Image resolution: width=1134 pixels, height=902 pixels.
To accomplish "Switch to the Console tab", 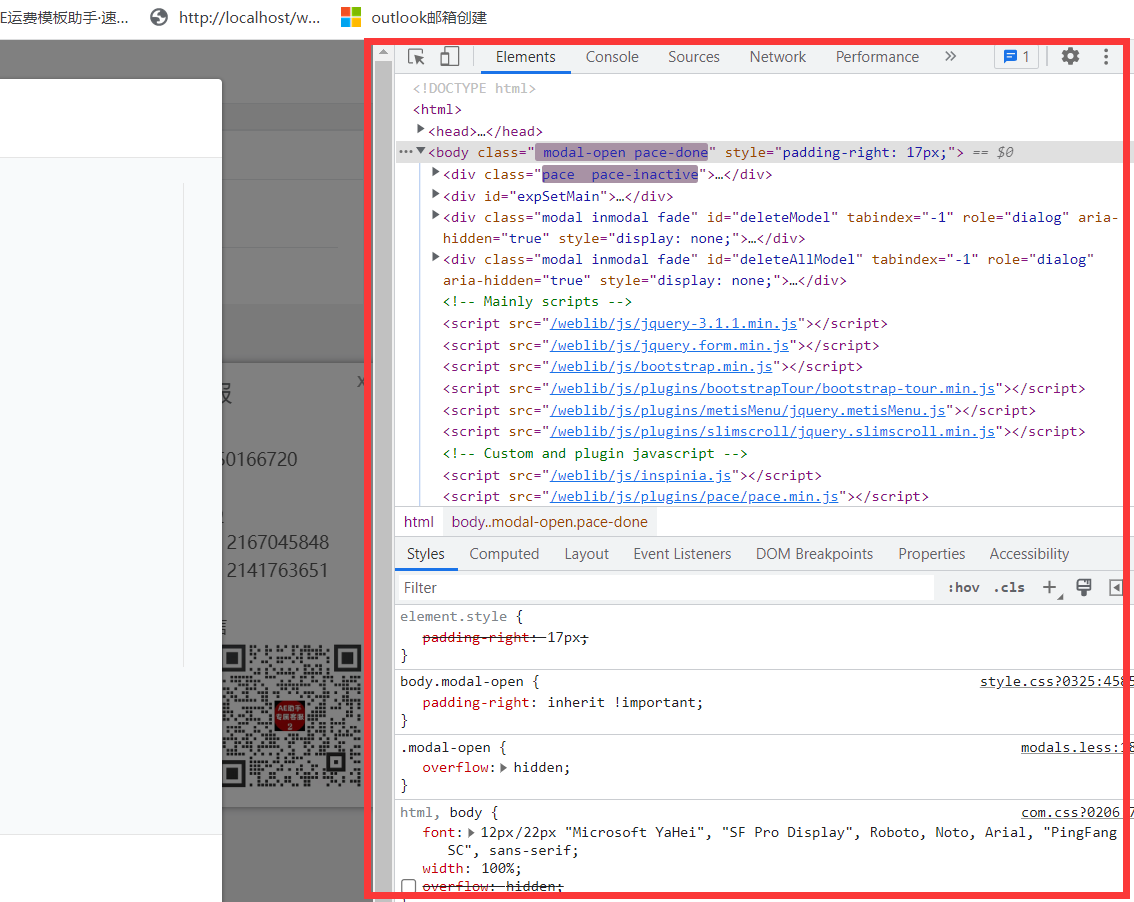I will [612, 57].
